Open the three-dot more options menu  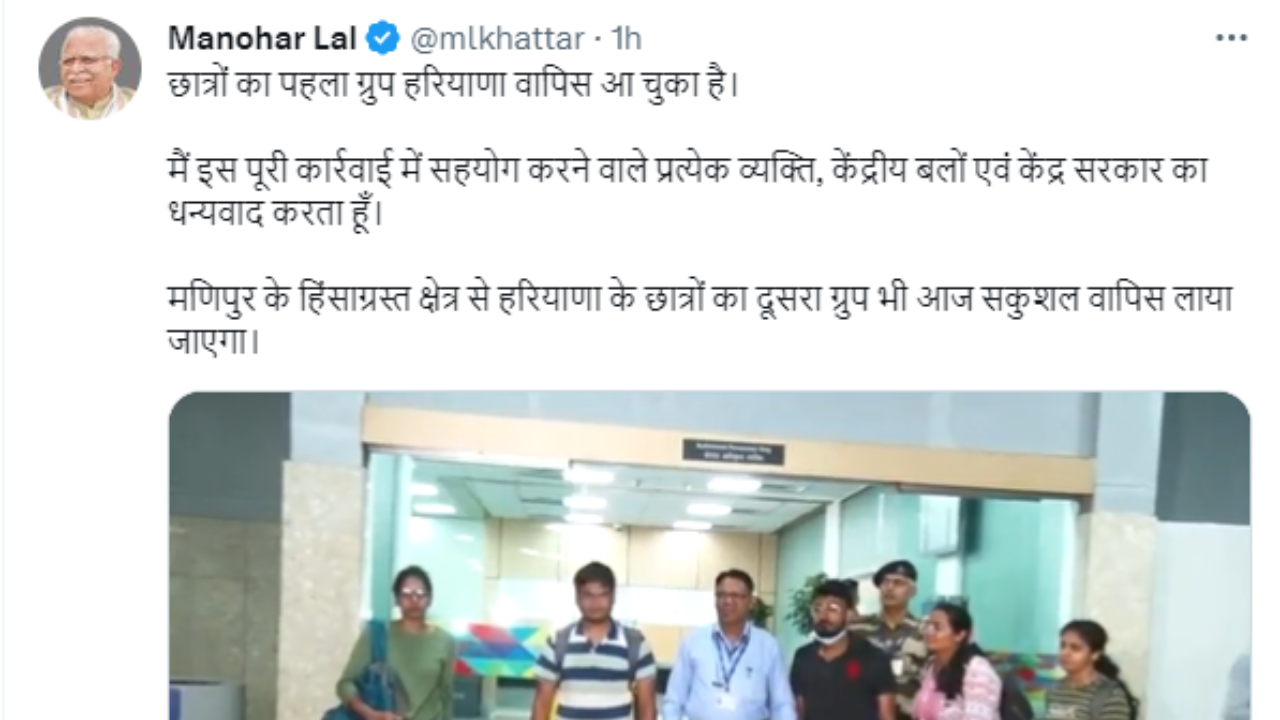pos(1231,38)
